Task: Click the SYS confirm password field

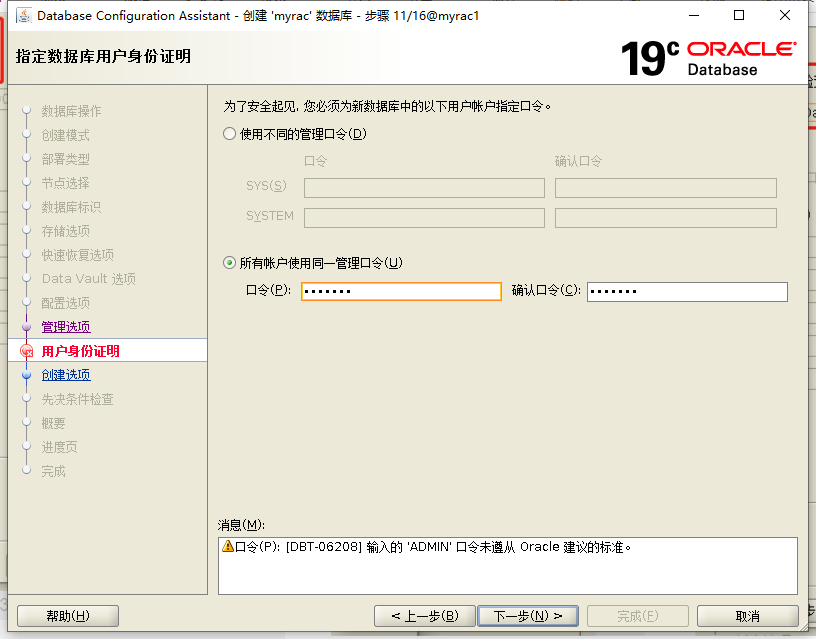Action: coord(666,188)
